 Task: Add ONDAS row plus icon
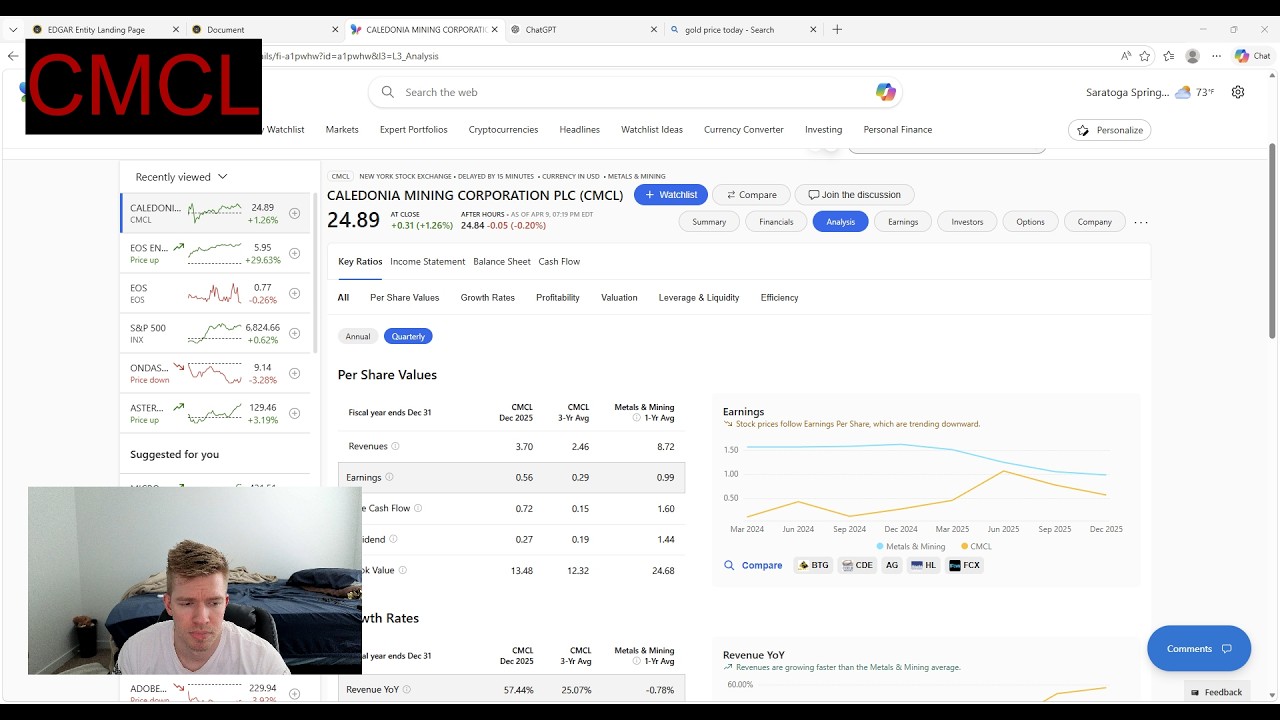pyautogui.click(x=294, y=373)
